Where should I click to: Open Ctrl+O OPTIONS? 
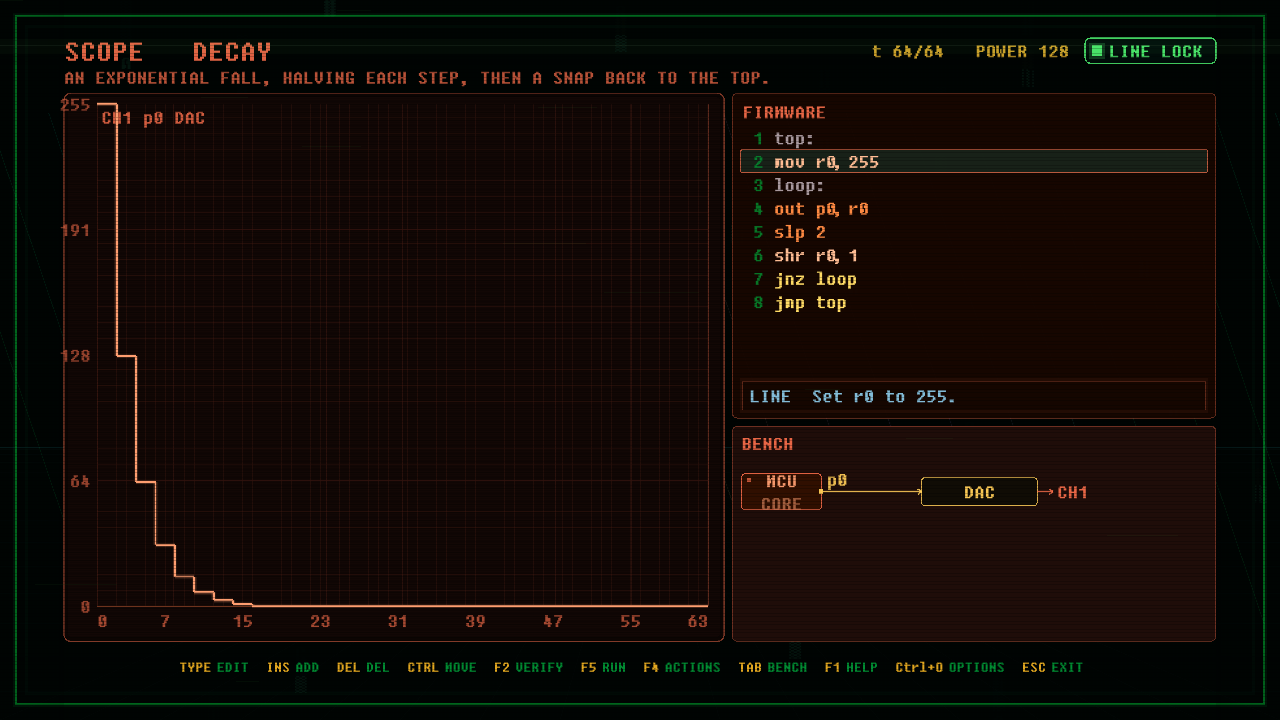click(950, 667)
